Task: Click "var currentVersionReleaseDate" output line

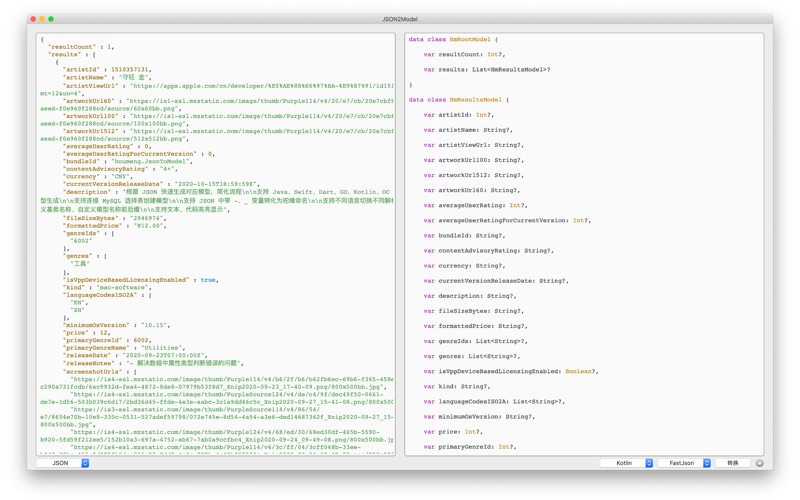Action: tap(496, 281)
